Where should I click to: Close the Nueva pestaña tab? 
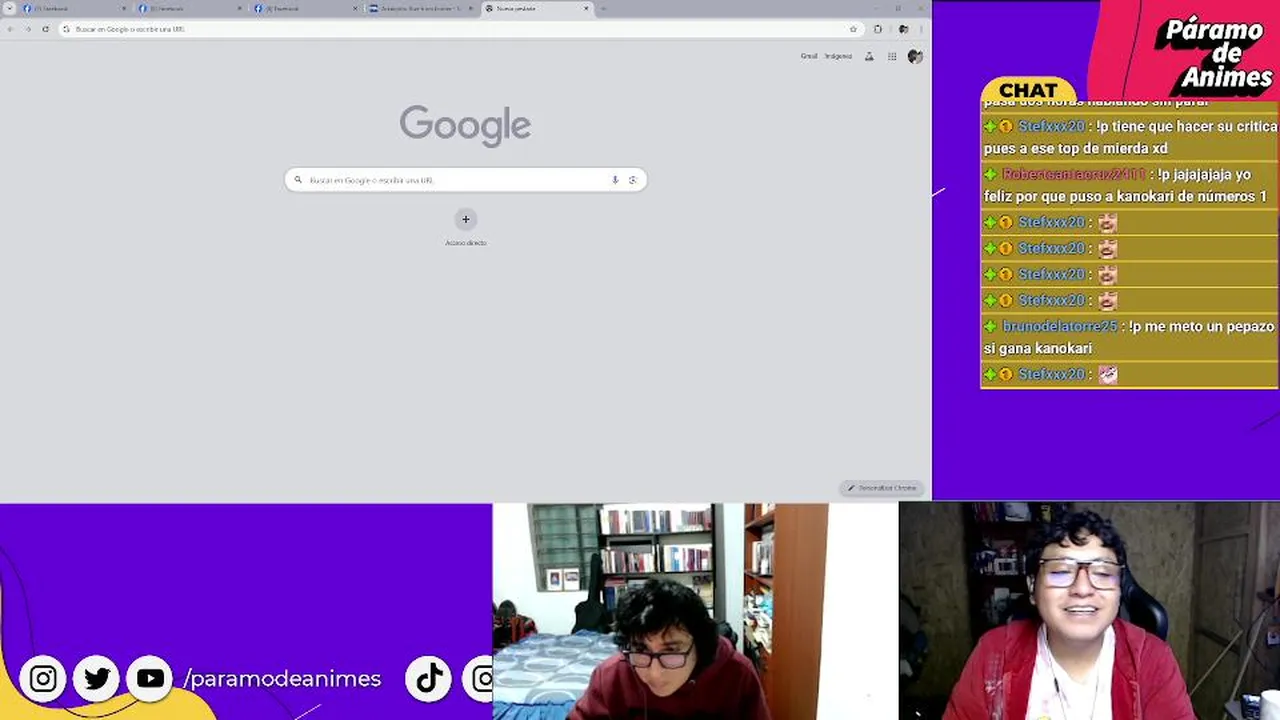(586, 8)
